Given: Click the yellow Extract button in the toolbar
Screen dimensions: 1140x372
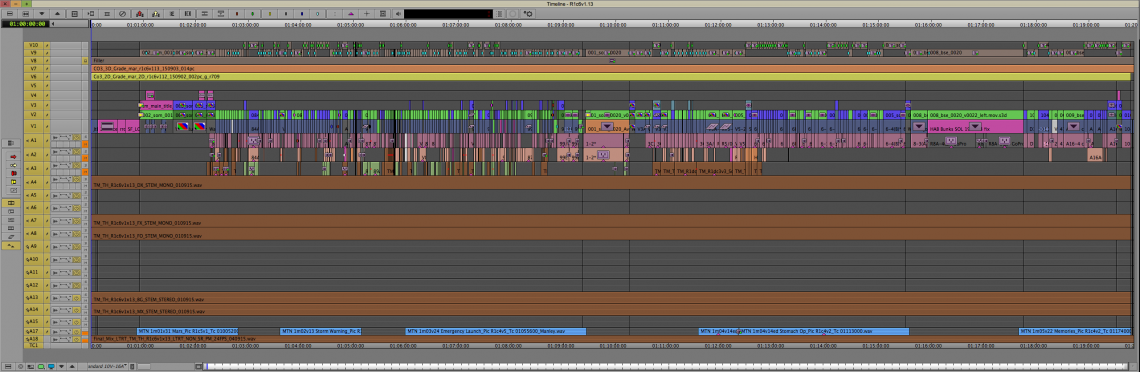Looking at the screenshot, I should pos(156,14).
